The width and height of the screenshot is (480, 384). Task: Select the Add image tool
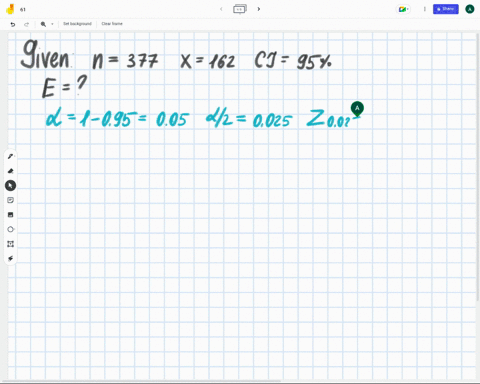[10, 215]
